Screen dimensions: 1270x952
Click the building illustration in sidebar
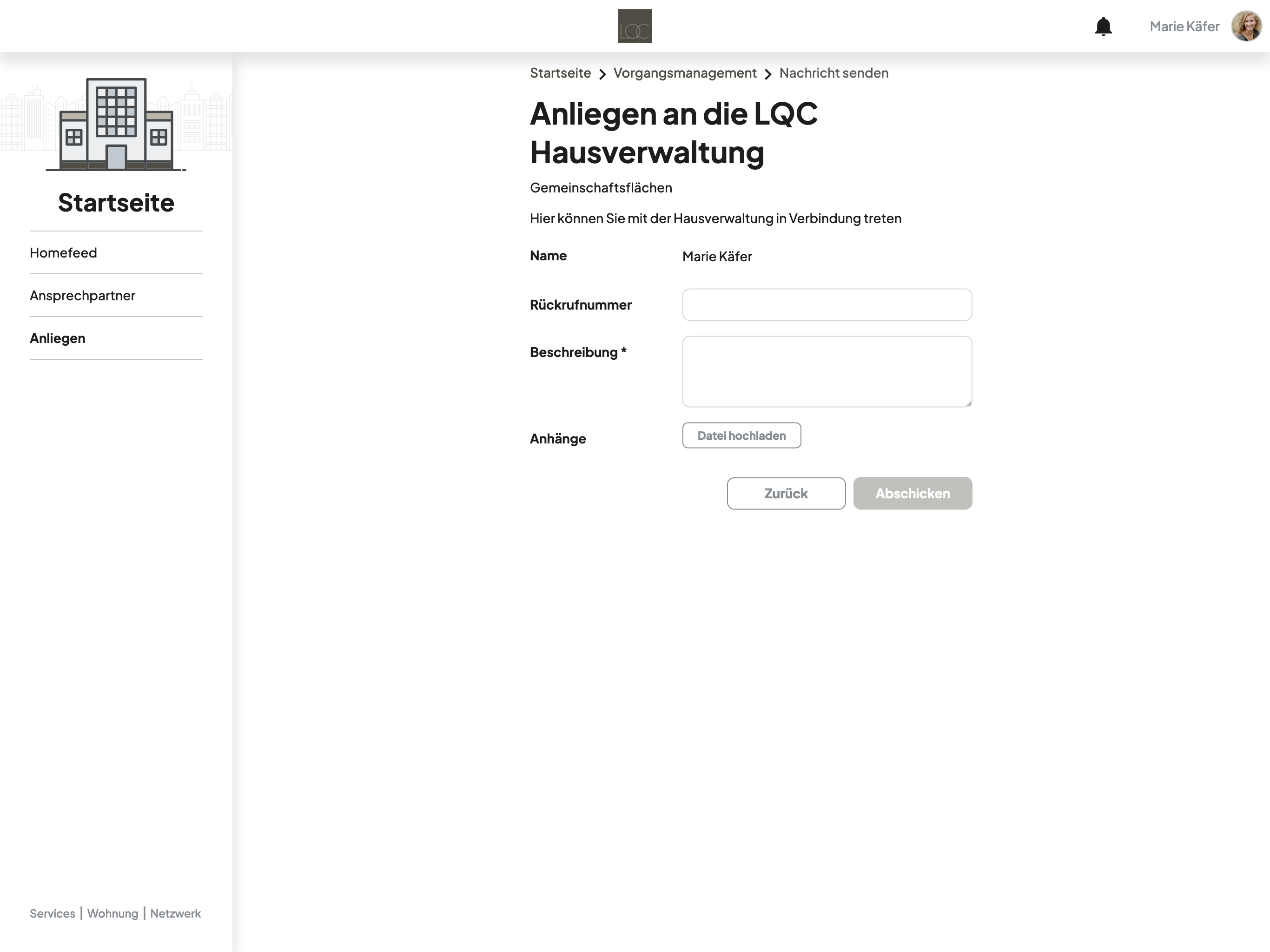coord(116,124)
